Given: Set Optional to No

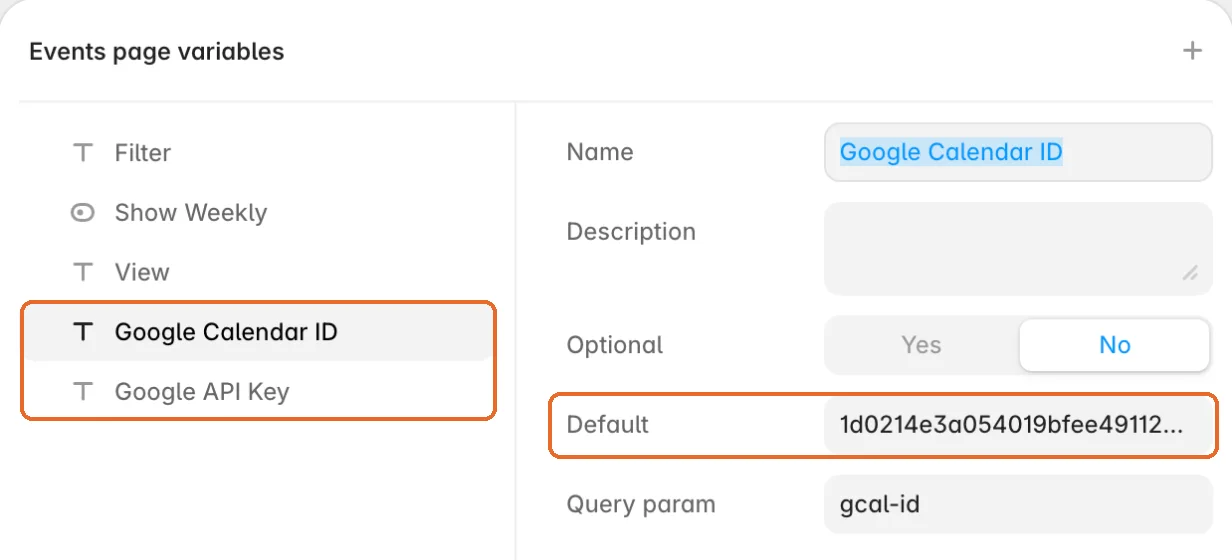Looking at the screenshot, I should tap(1114, 345).
